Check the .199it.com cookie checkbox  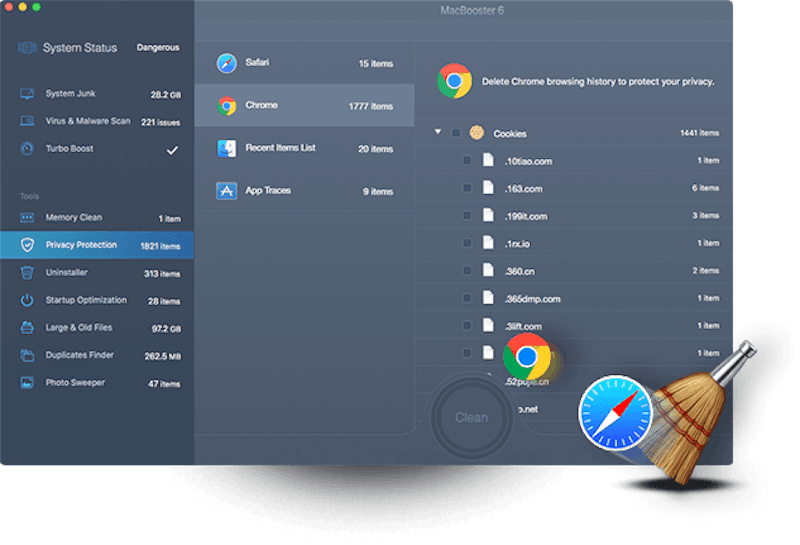[x=466, y=216]
